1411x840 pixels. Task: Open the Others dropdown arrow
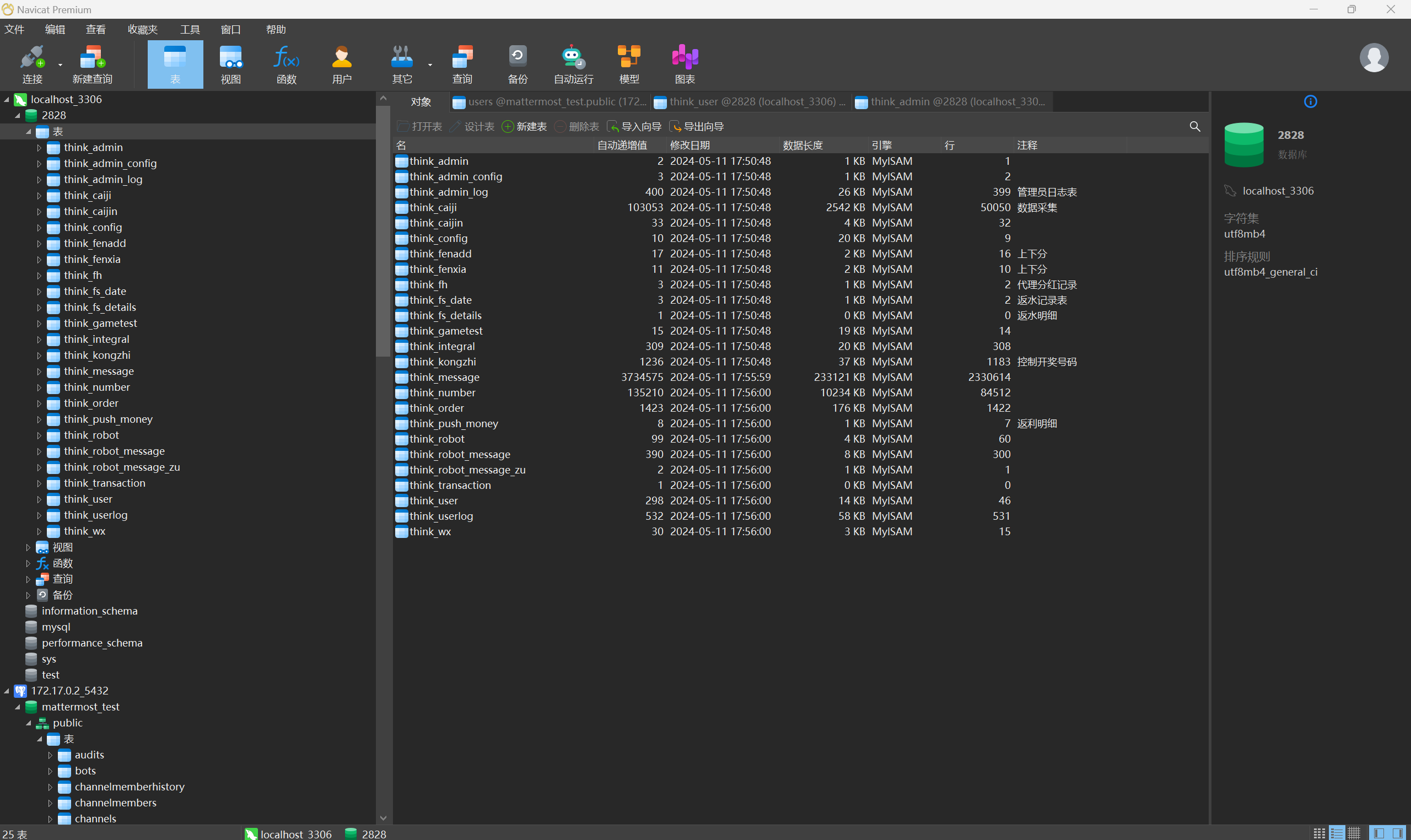[430, 65]
